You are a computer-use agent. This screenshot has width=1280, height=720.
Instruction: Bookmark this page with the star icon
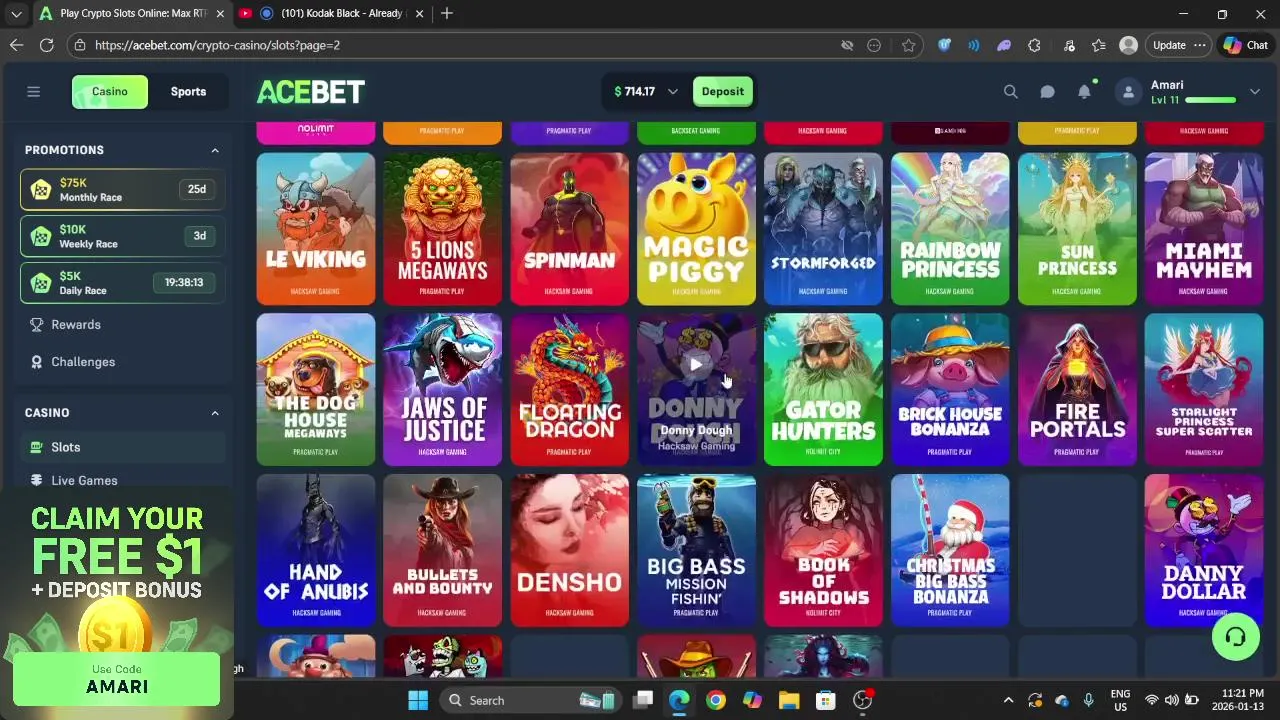908,45
